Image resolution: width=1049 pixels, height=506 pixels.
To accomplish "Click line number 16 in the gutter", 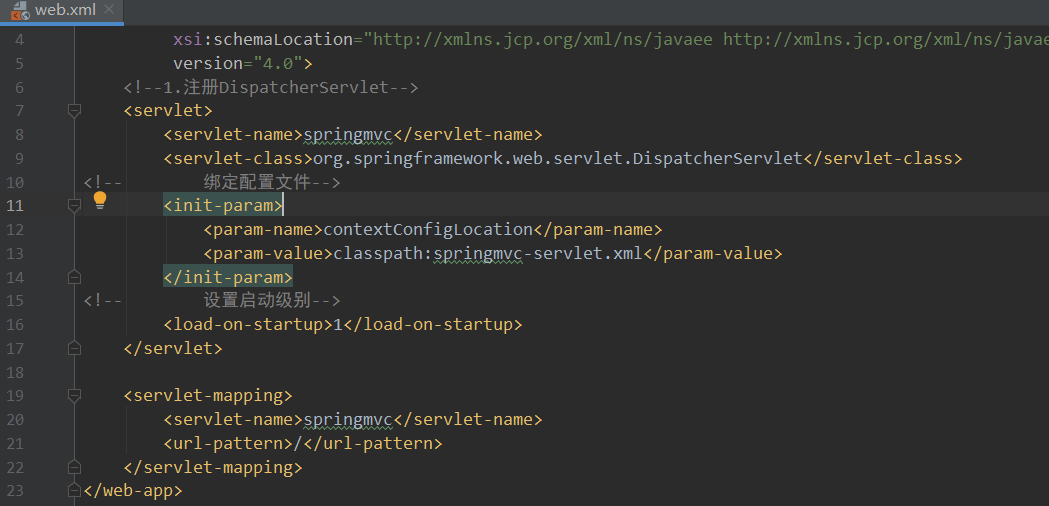I will 15,325.
